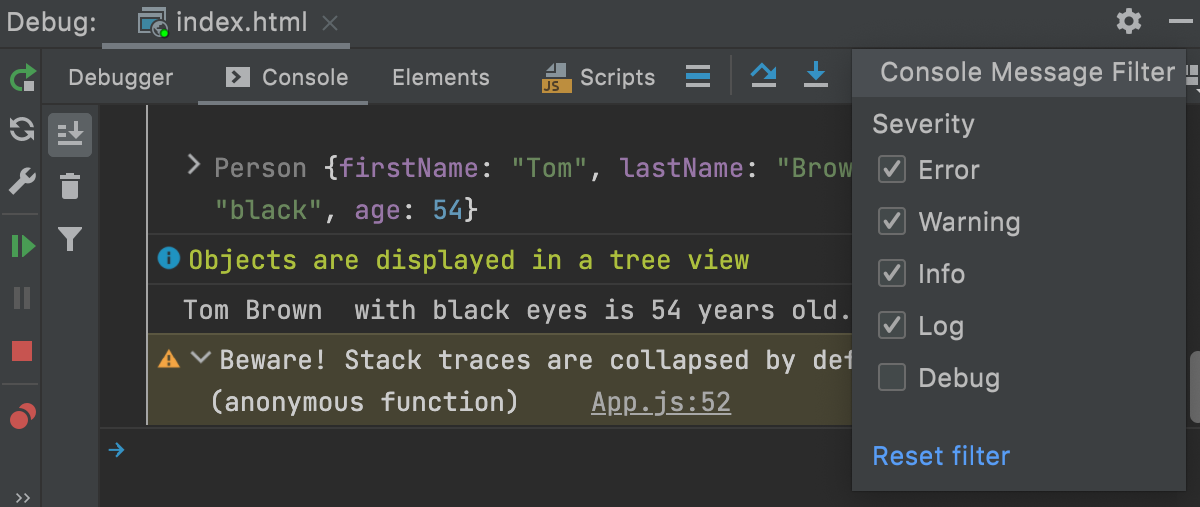1200x507 pixels.
Task: Click the wrench settings icon in sidebar
Action: coord(22,181)
